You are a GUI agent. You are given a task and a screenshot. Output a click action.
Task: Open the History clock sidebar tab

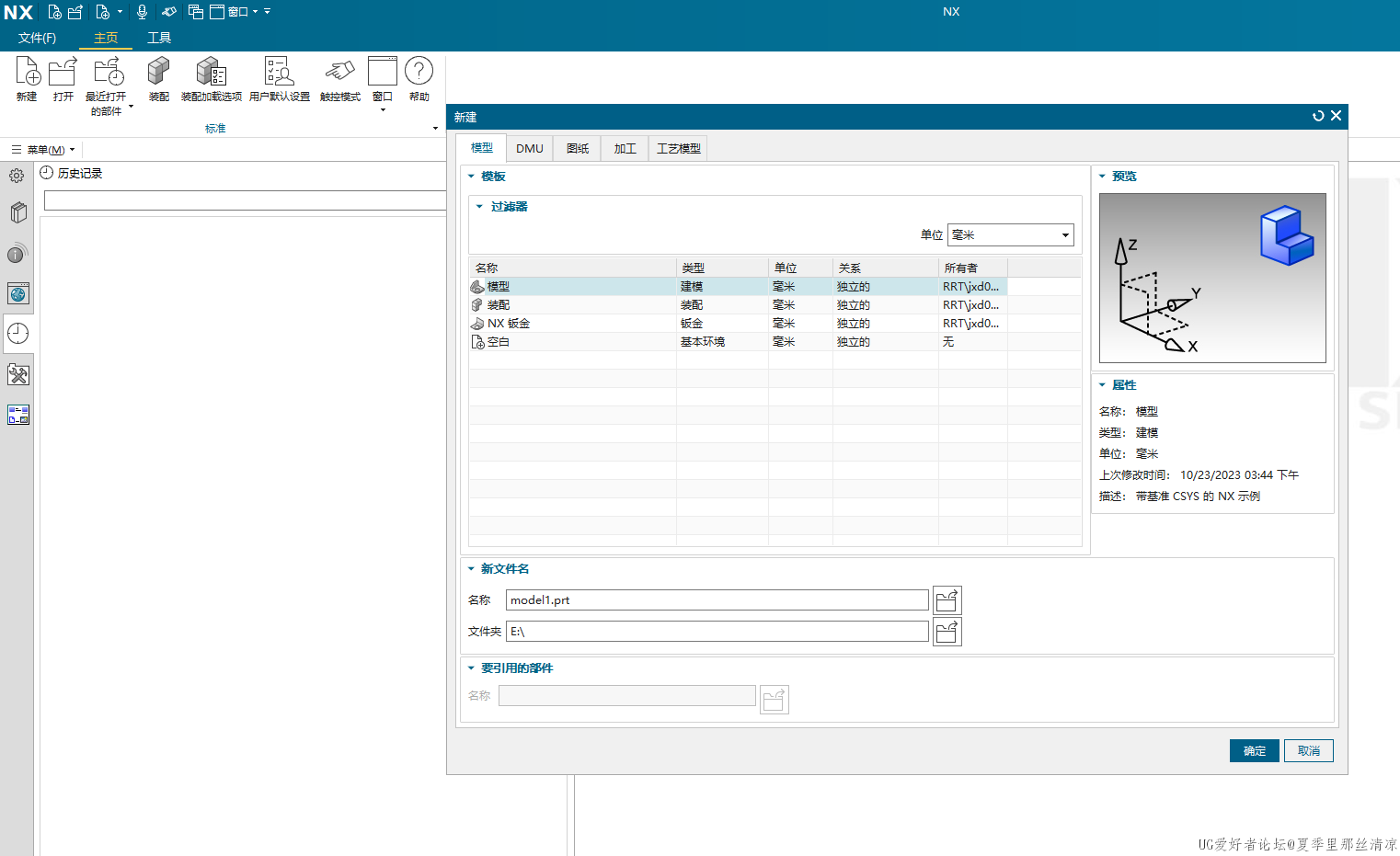coord(18,334)
